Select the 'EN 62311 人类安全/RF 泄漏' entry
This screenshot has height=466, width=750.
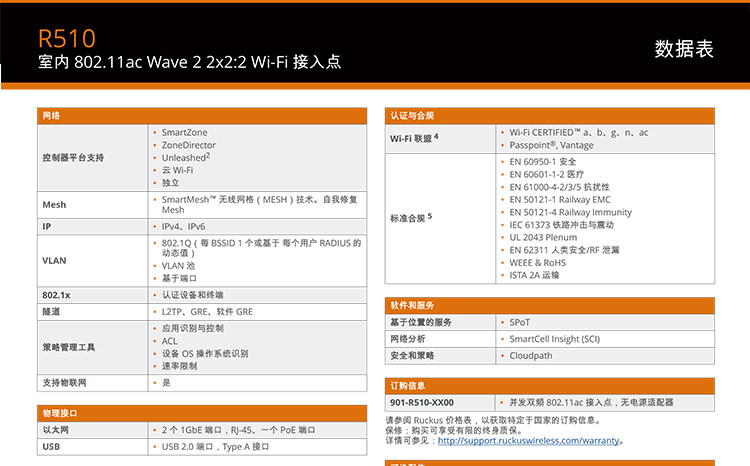(x=564, y=250)
